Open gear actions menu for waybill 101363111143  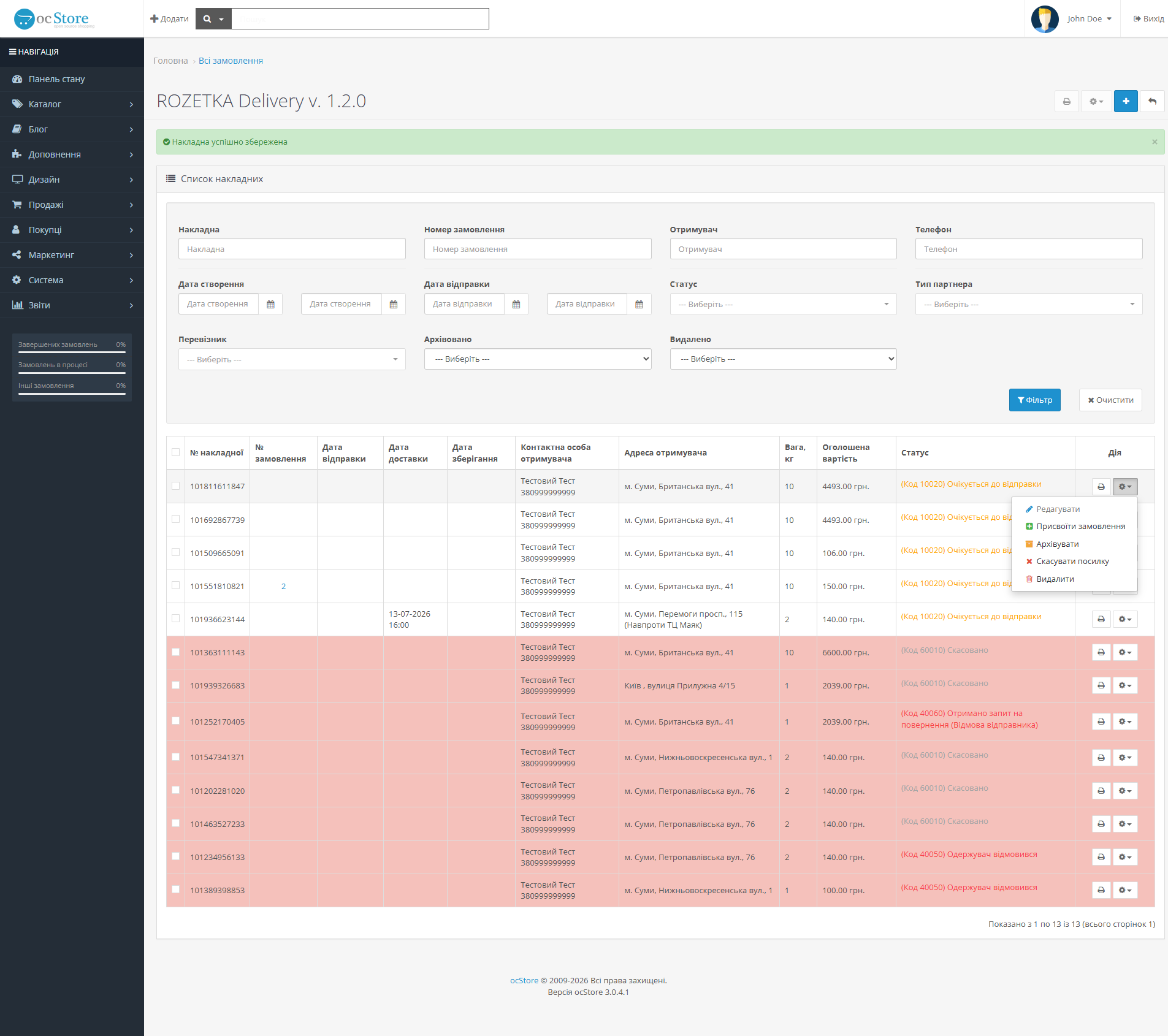(1125, 652)
